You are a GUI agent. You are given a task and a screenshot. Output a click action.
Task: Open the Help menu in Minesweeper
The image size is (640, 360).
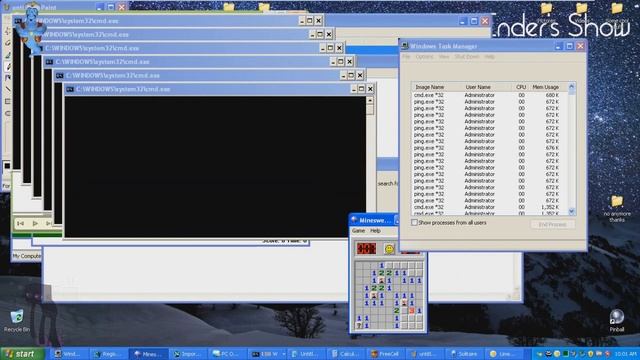[375, 231]
